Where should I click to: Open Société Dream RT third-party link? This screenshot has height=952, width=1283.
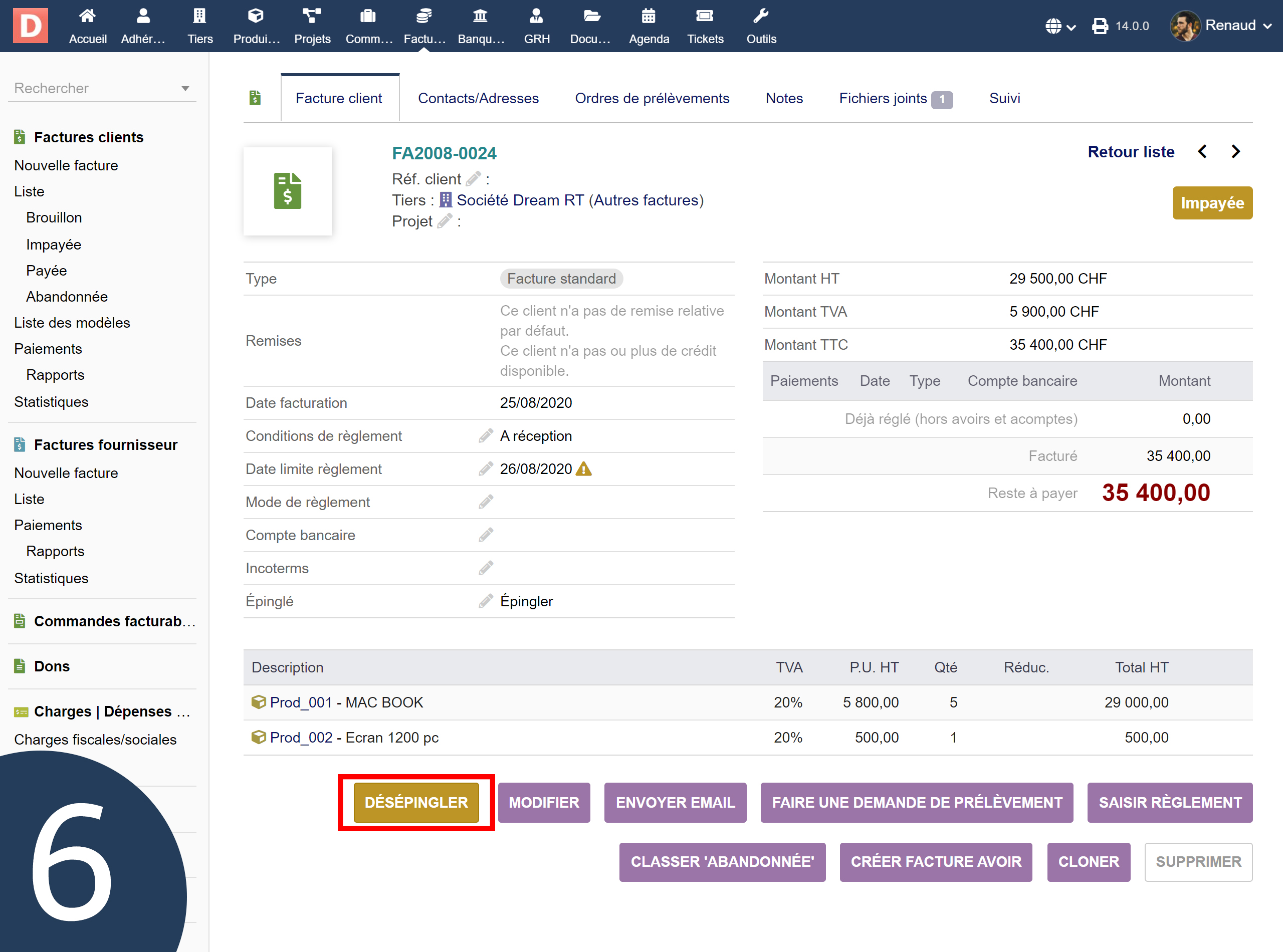pyautogui.click(x=519, y=200)
